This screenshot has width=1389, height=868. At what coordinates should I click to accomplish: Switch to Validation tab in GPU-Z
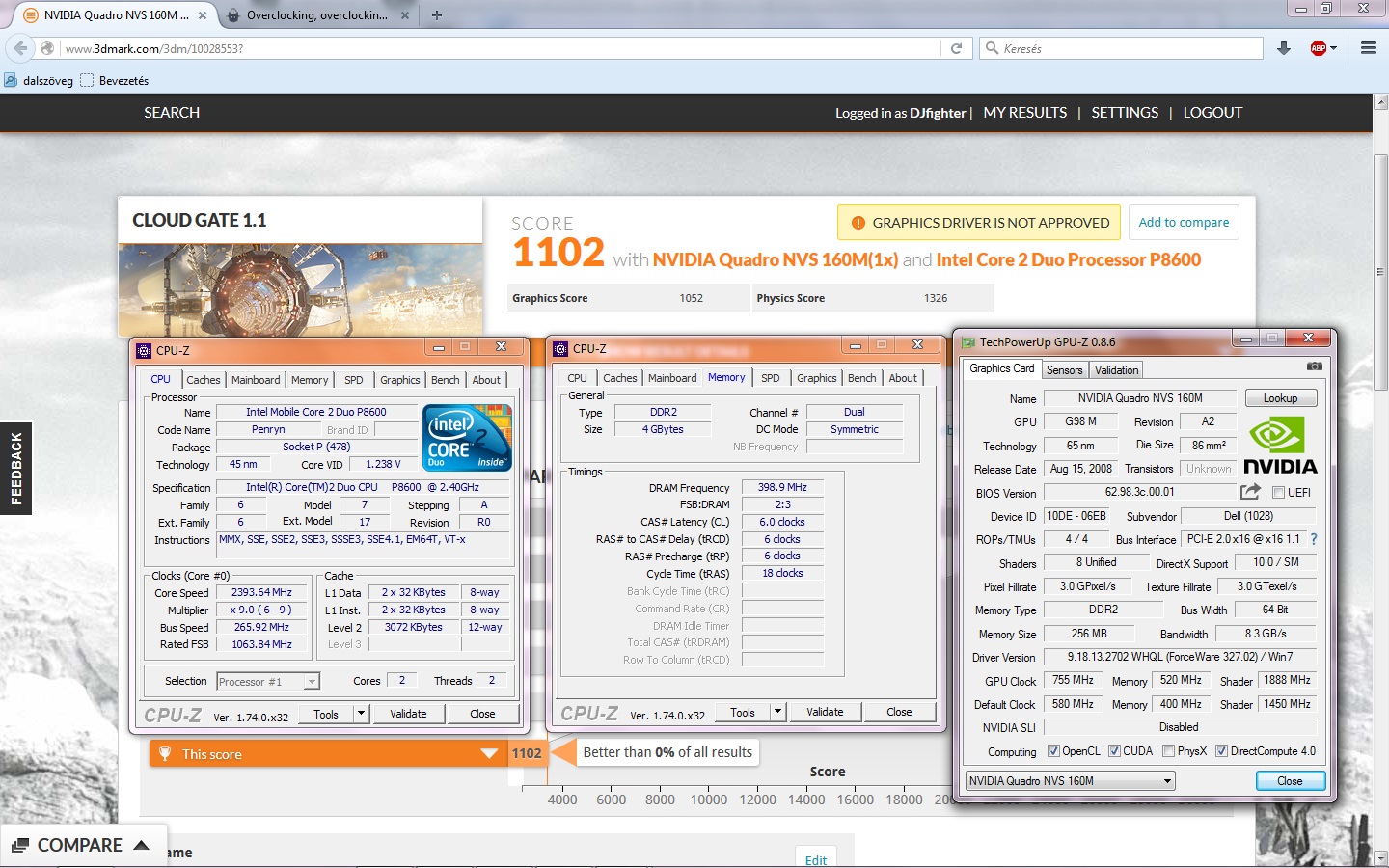1116,370
